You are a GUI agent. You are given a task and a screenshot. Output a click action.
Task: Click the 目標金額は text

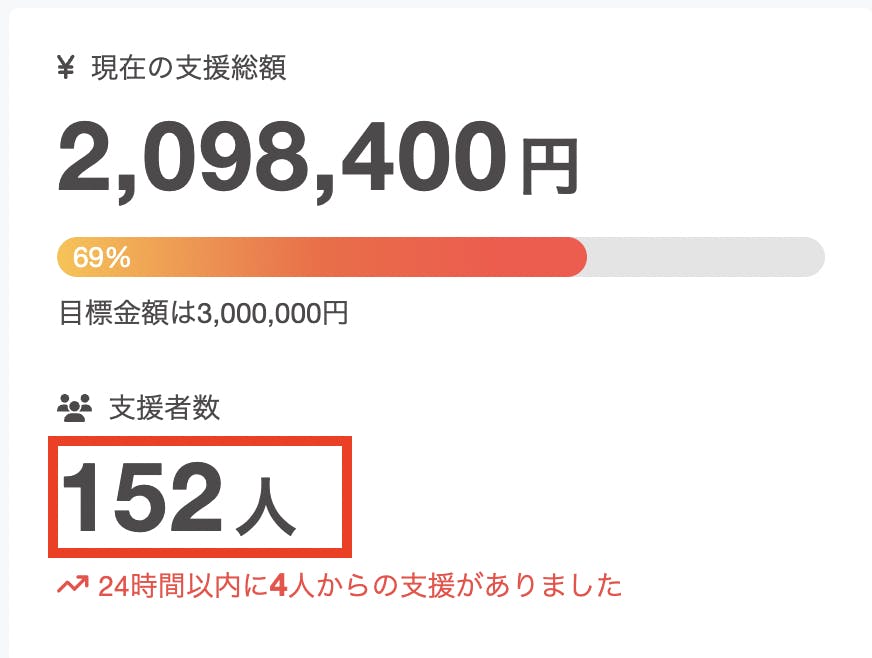(128, 313)
